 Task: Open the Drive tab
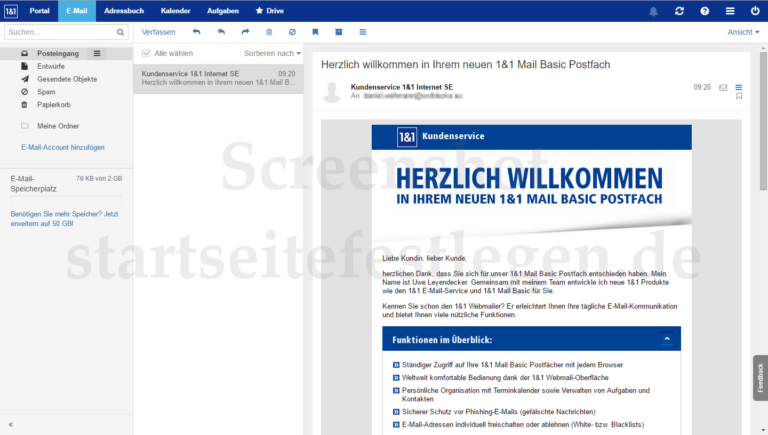pos(270,11)
